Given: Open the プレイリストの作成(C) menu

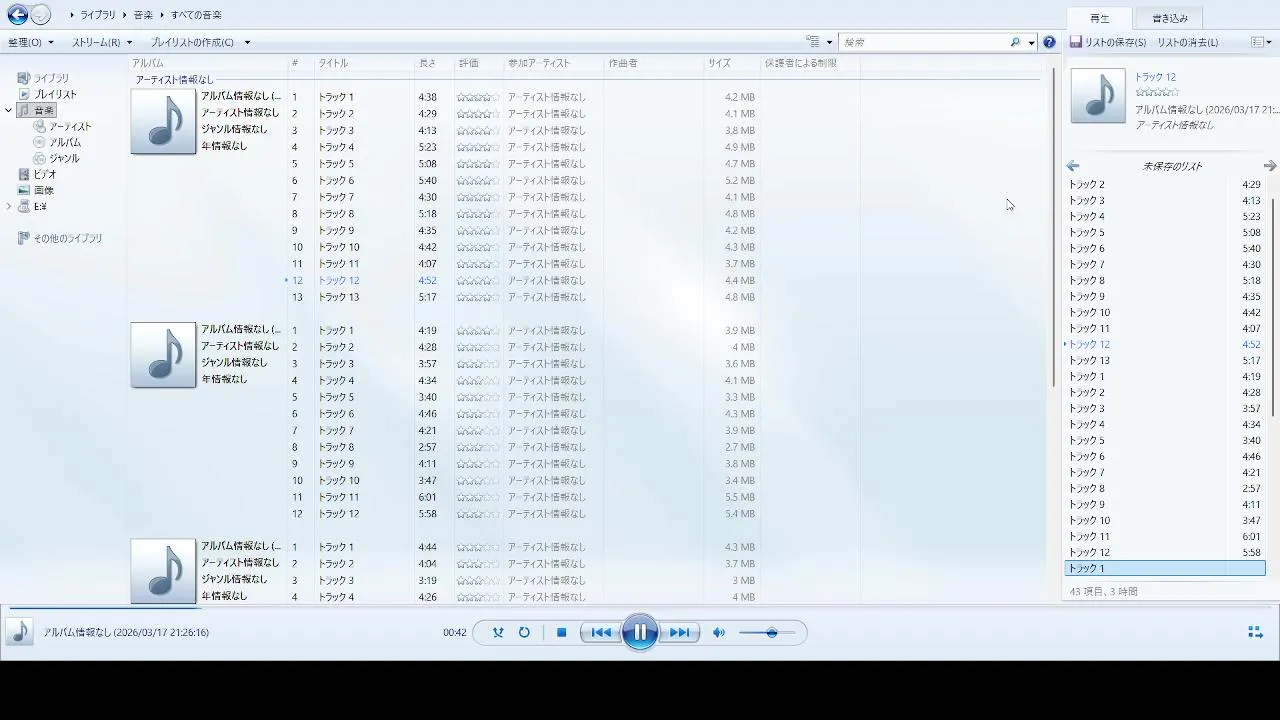Looking at the screenshot, I should [192, 42].
